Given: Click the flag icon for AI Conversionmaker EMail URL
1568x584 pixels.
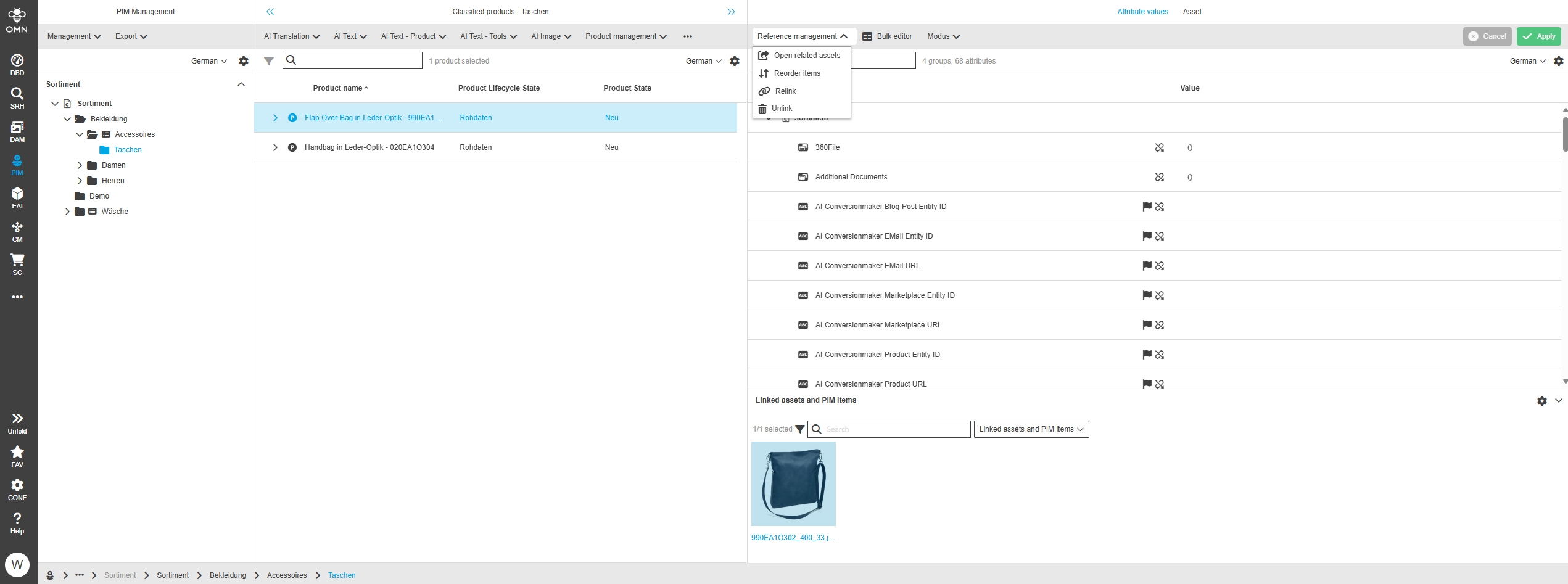Looking at the screenshot, I should 1147,266.
